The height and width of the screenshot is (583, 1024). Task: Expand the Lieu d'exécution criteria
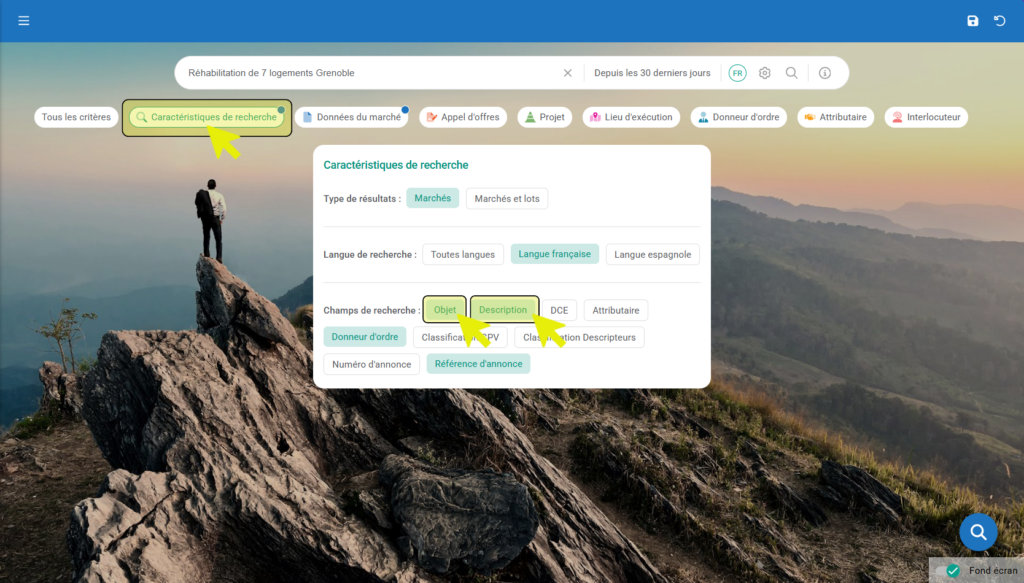631,117
